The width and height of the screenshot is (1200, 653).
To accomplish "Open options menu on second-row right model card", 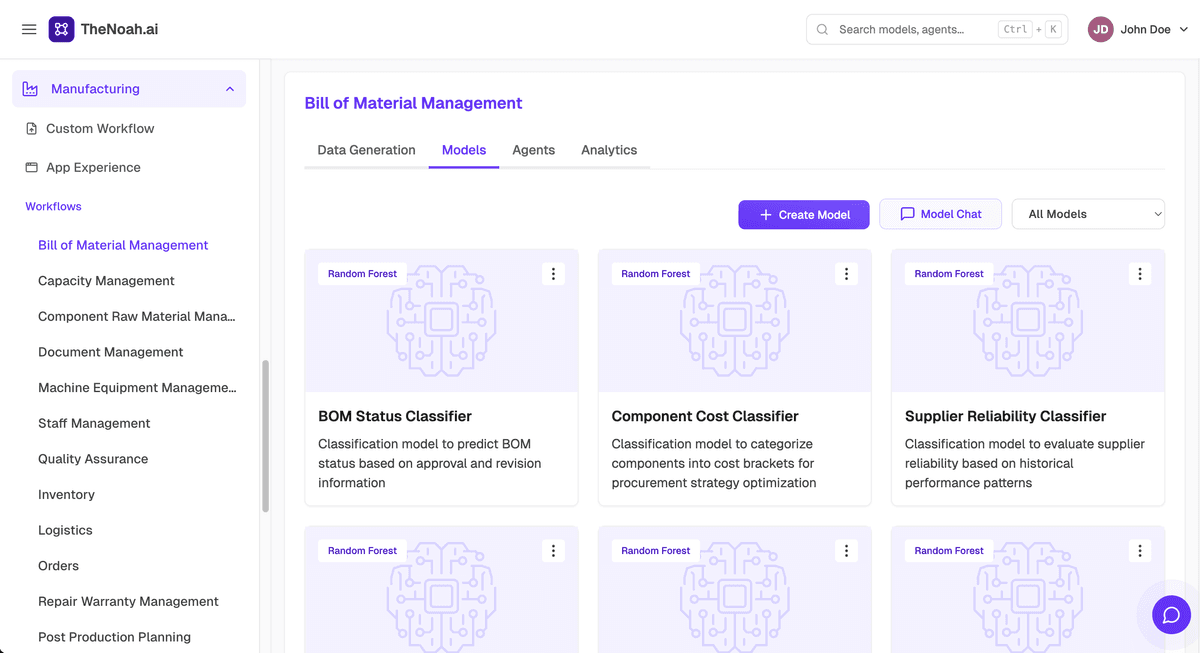I will [x=1140, y=551].
